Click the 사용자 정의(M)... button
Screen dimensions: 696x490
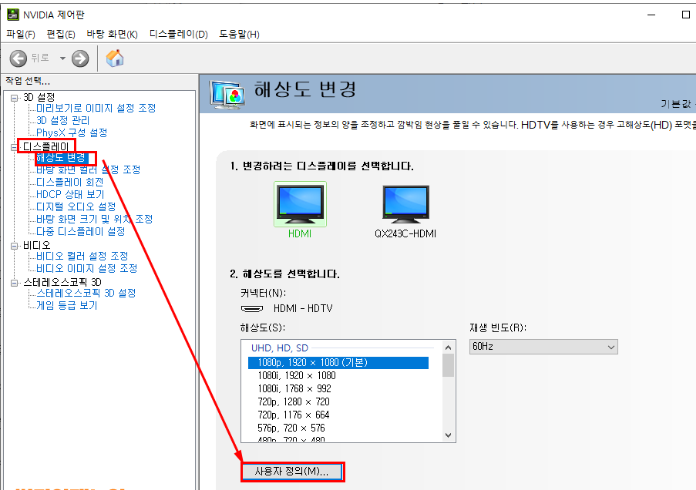tap(292, 472)
